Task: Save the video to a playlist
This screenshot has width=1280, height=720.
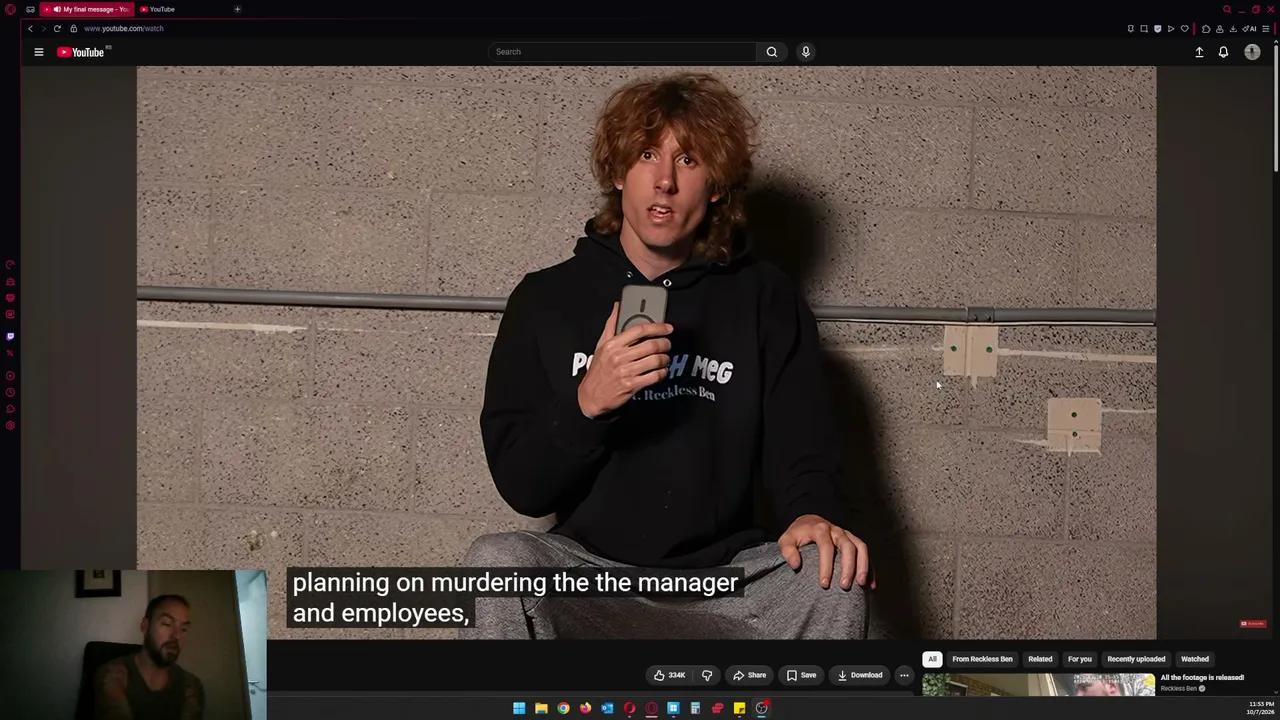Action: coord(801,675)
